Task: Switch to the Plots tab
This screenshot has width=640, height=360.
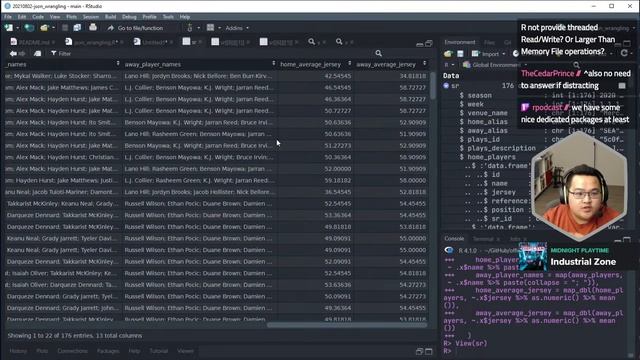Action: pos(42,351)
